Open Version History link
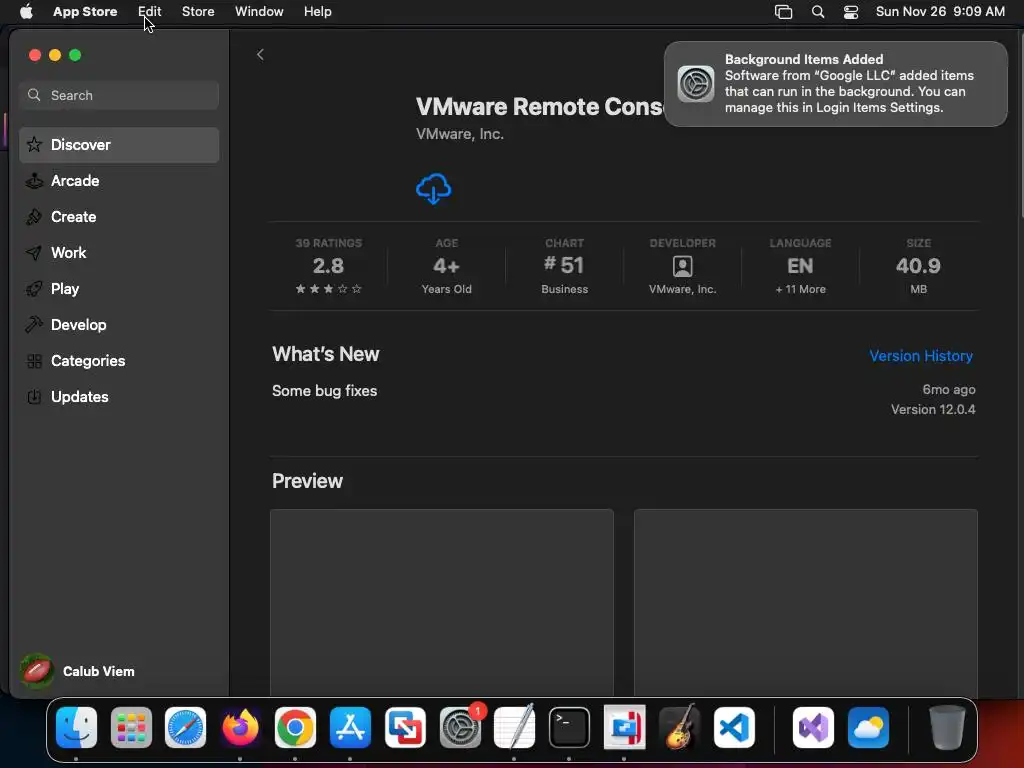This screenshot has height=768, width=1024. 921,356
